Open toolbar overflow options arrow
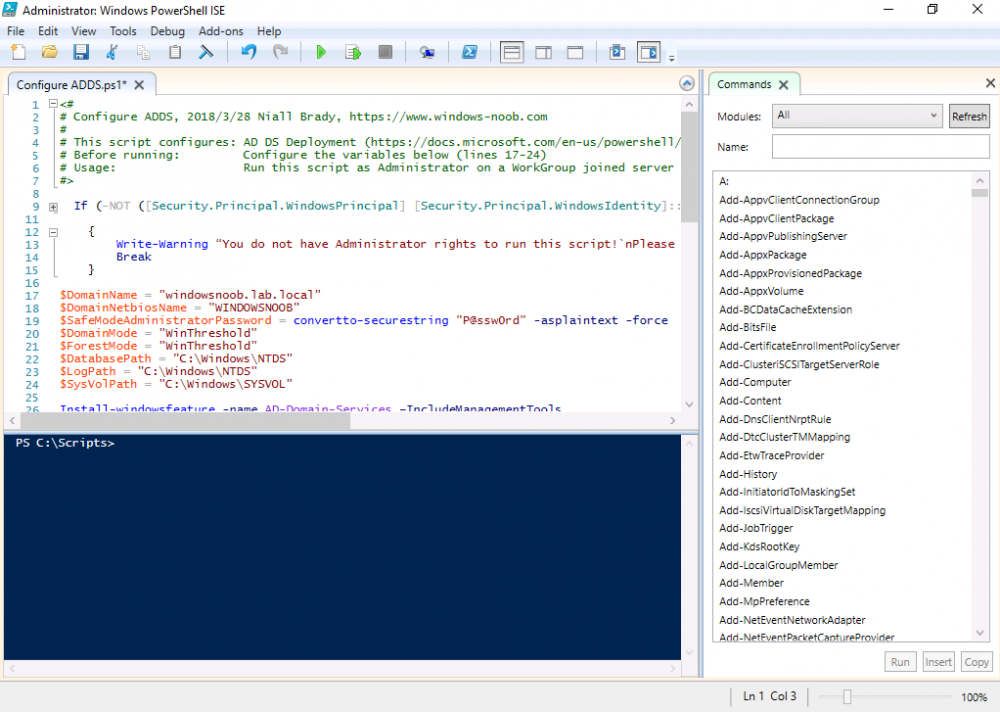Image resolution: width=1000 pixels, height=712 pixels. (672, 59)
